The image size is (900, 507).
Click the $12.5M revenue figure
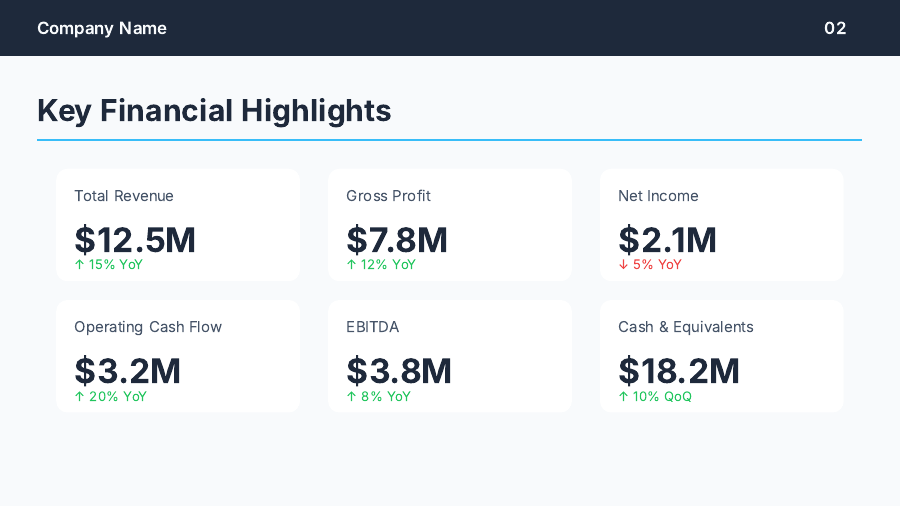(x=135, y=240)
